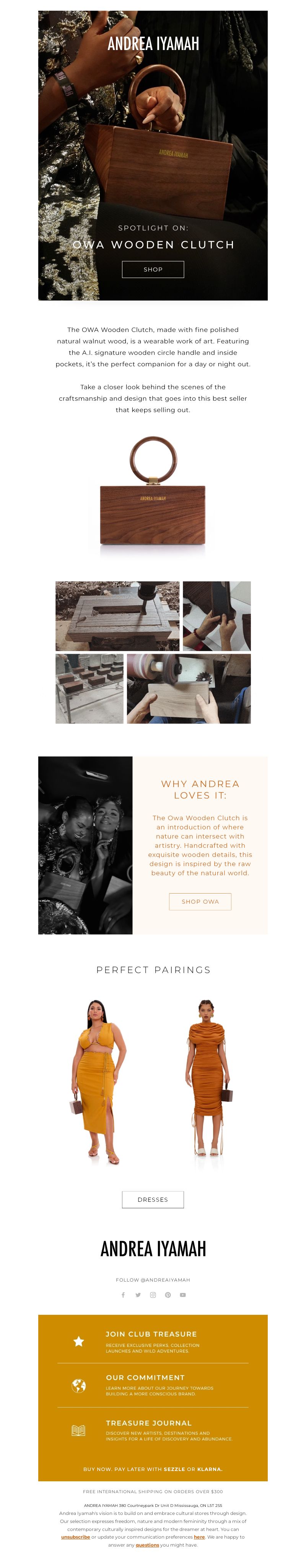
Task: Open the Instagram social icon
Action: [x=153, y=1295]
